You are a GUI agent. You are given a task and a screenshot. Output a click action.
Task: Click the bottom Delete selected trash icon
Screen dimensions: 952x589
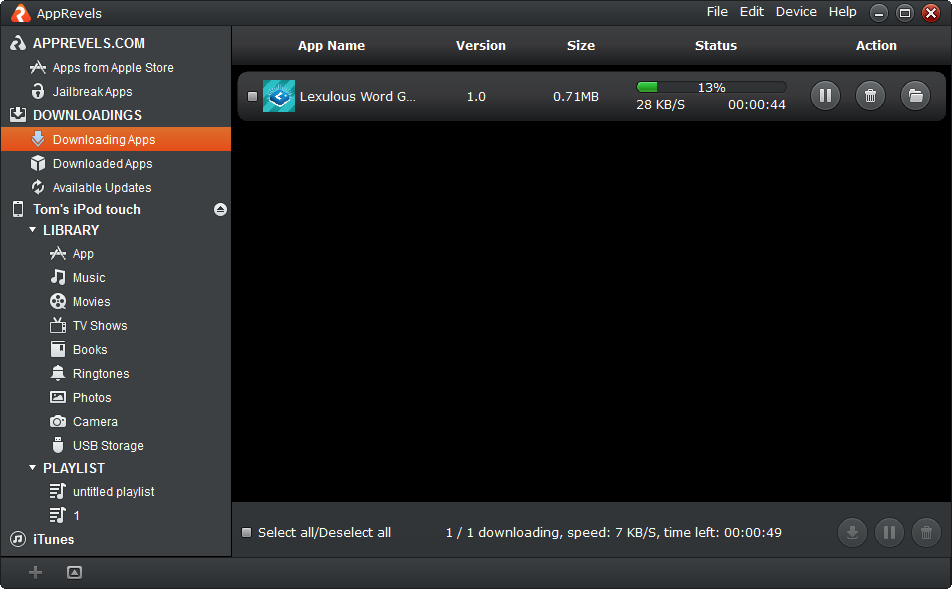(x=926, y=533)
